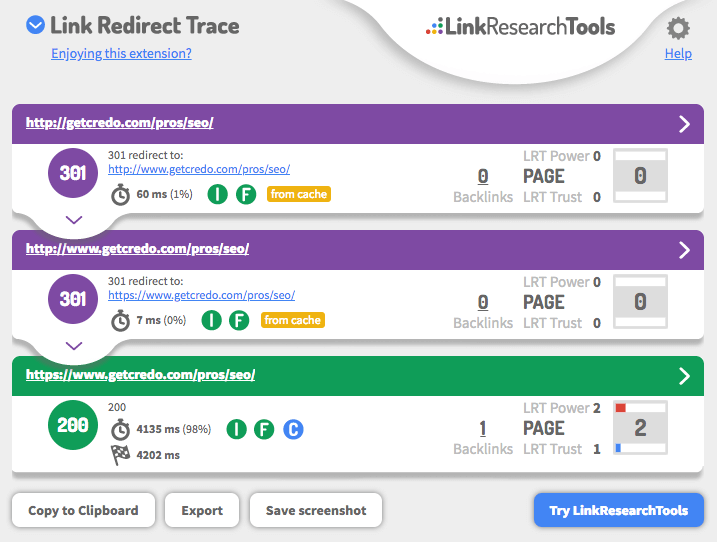
Task: Click the green F badge in the 7 ms row
Action: [239, 320]
